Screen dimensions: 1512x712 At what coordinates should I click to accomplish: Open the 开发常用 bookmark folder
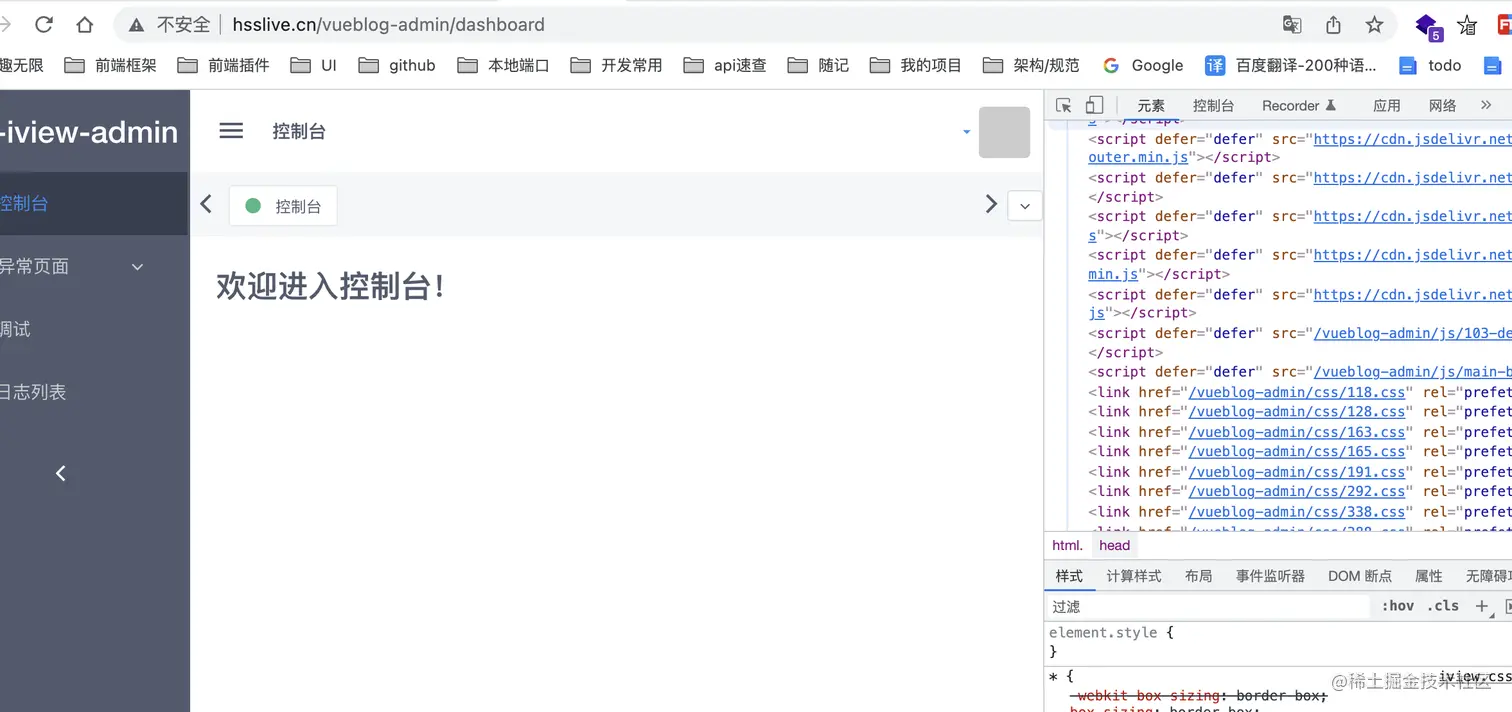[616, 65]
